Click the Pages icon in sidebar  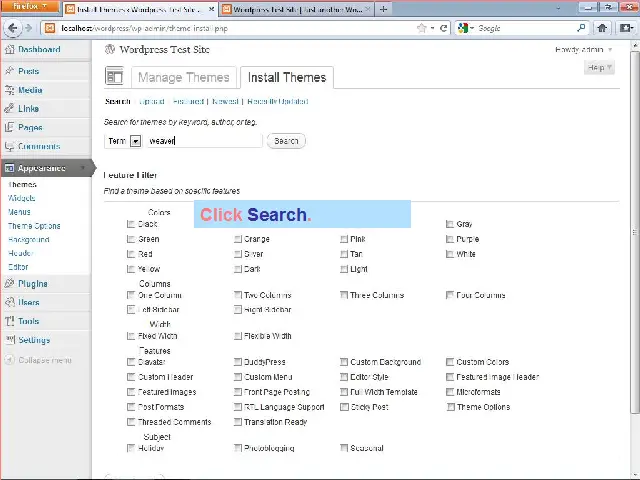tap(9, 127)
